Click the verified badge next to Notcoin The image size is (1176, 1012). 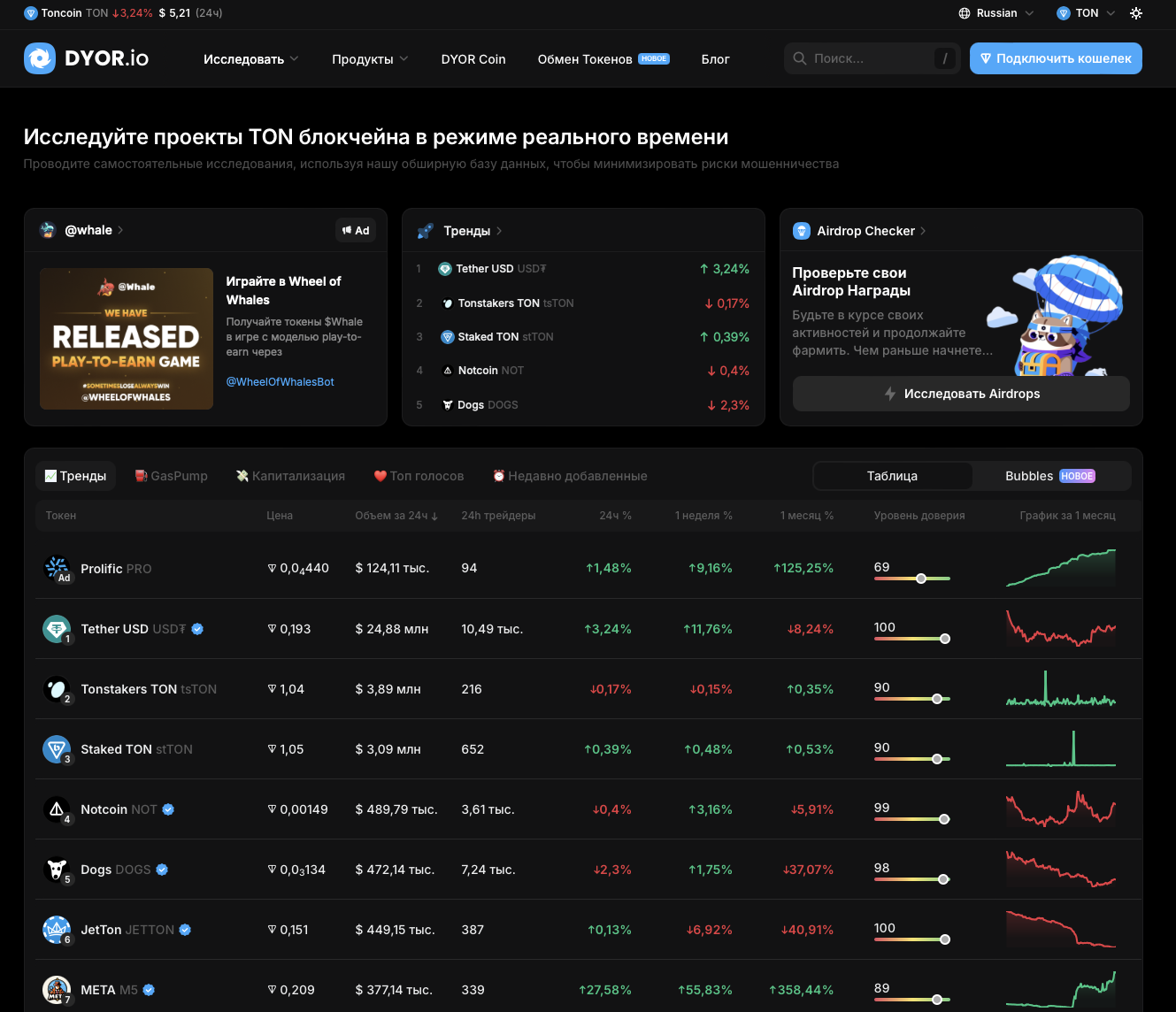(168, 809)
